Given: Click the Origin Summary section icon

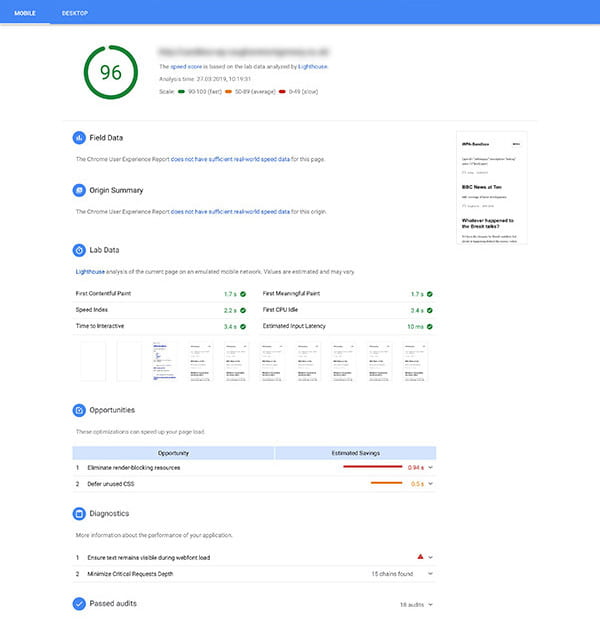Looking at the screenshot, I should point(79,190).
